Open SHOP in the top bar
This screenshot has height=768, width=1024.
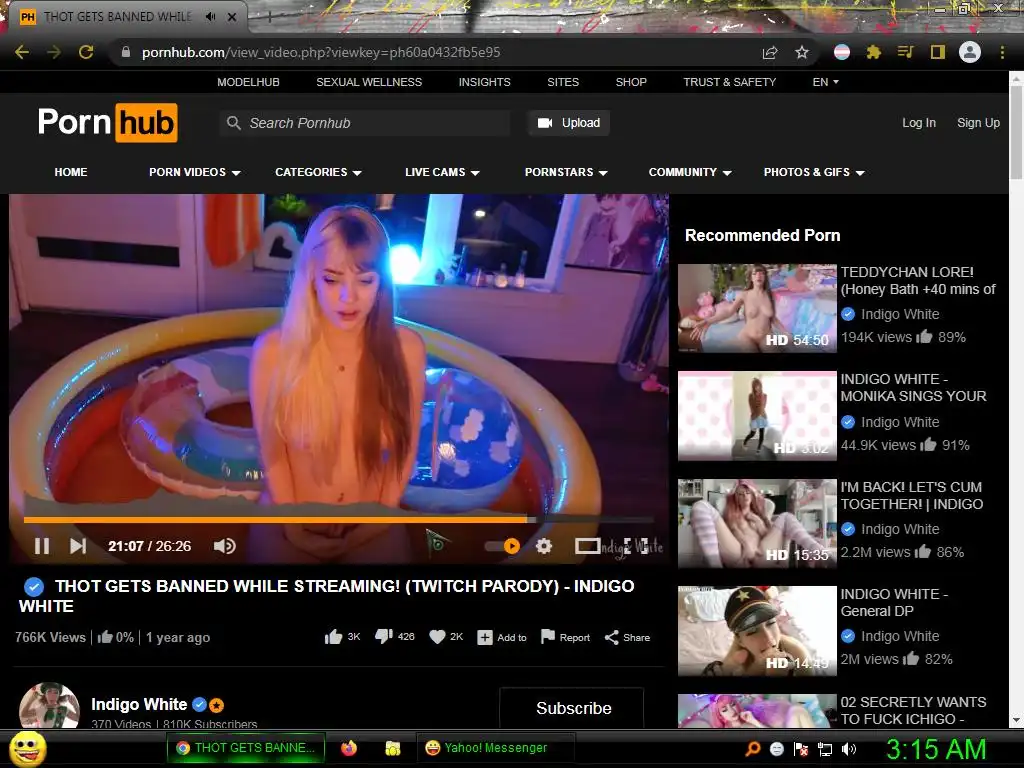(x=631, y=82)
